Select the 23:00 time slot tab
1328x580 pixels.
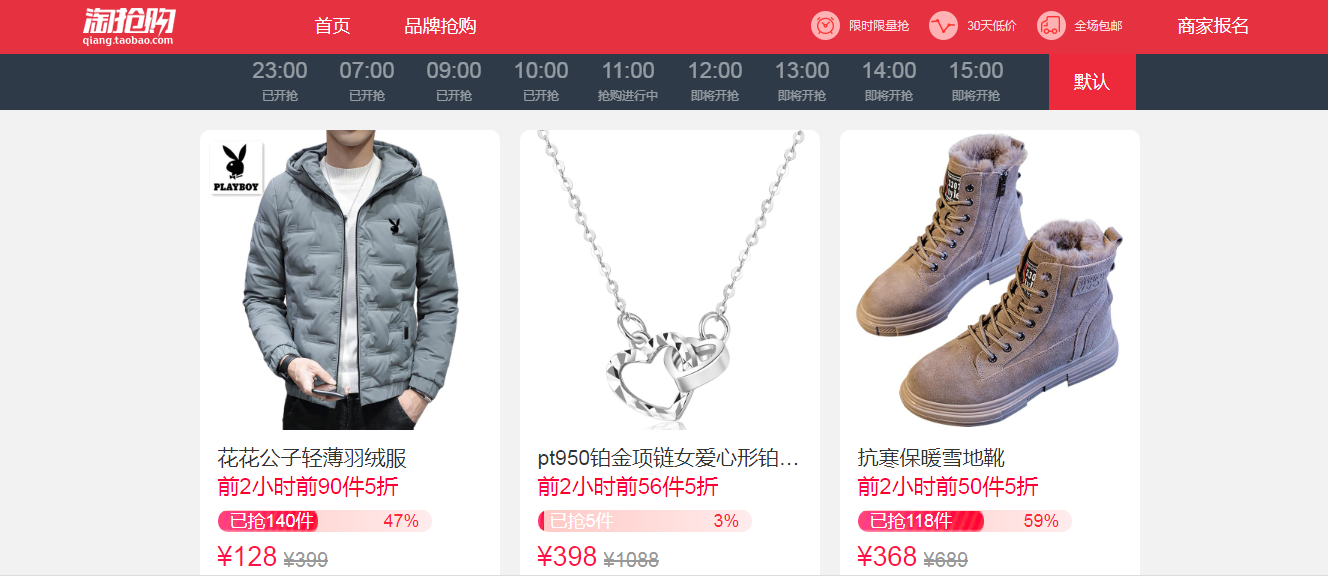[x=280, y=82]
